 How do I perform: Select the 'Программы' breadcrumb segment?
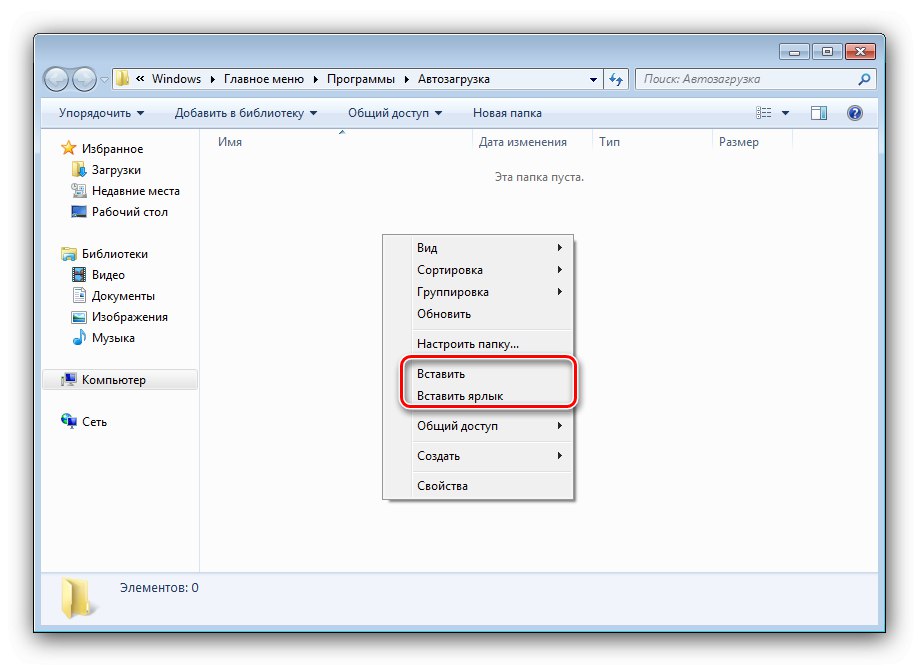(361, 79)
